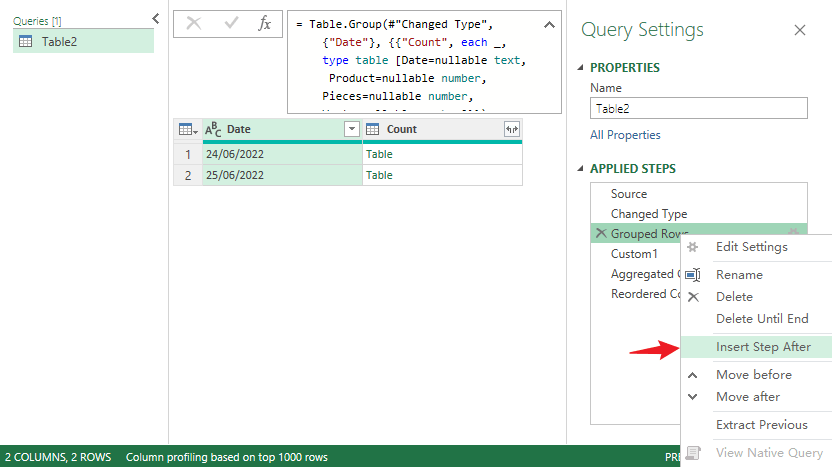Click the up chevron icon beside Move before
Screen dimensions: 832x467
tap(692, 375)
